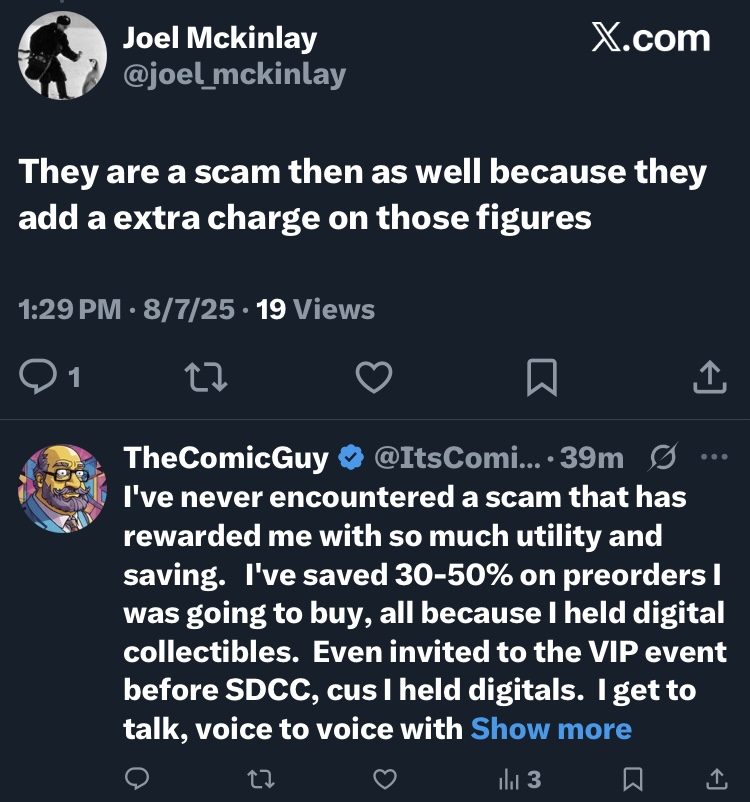This screenshot has height=802, width=750.
Task: Share TheComicGuy's reply
Action: (x=717, y=779)
